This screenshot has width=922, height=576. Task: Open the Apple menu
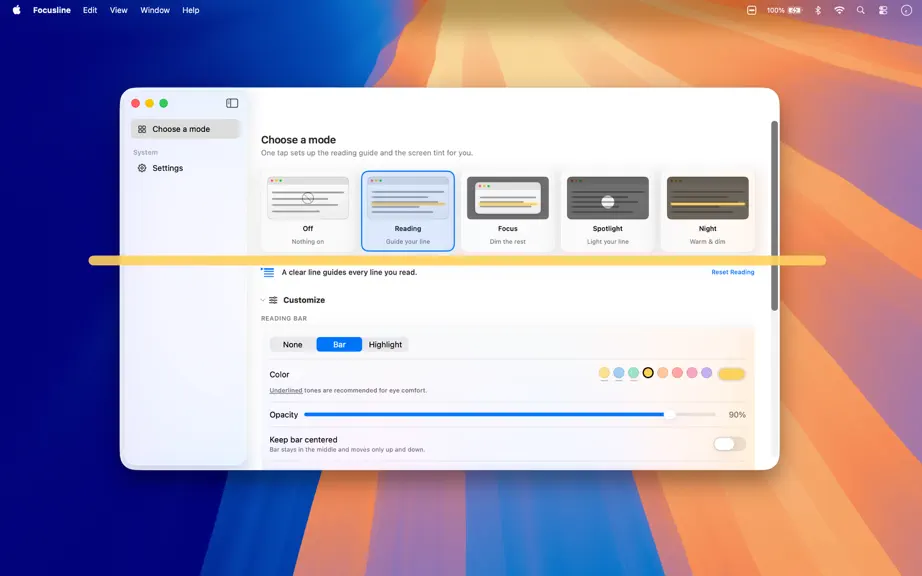[16, 10]
